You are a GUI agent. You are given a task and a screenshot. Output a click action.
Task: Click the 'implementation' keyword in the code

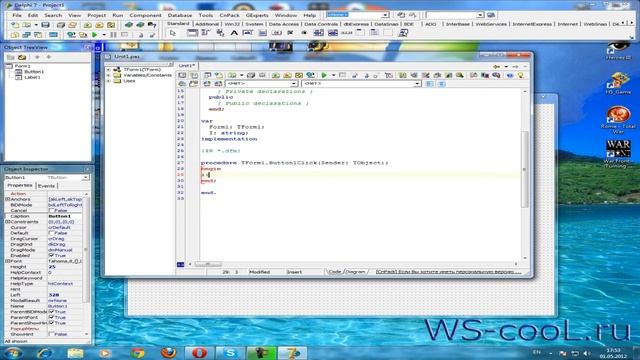pyautogui.click(x=229, y=139)
